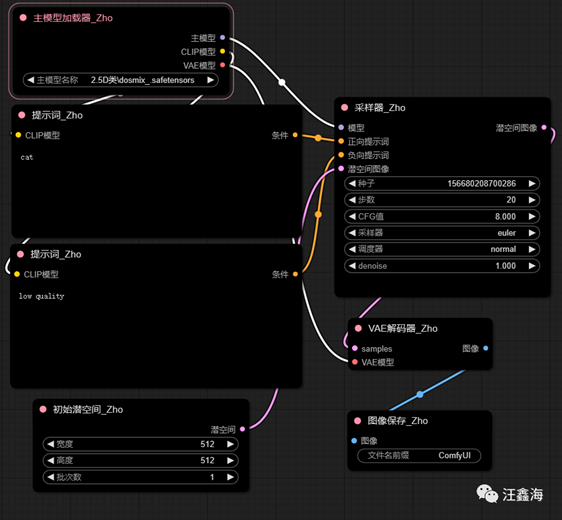Click the blue 图像 output socket on VAE解码器

pos(486,348)
